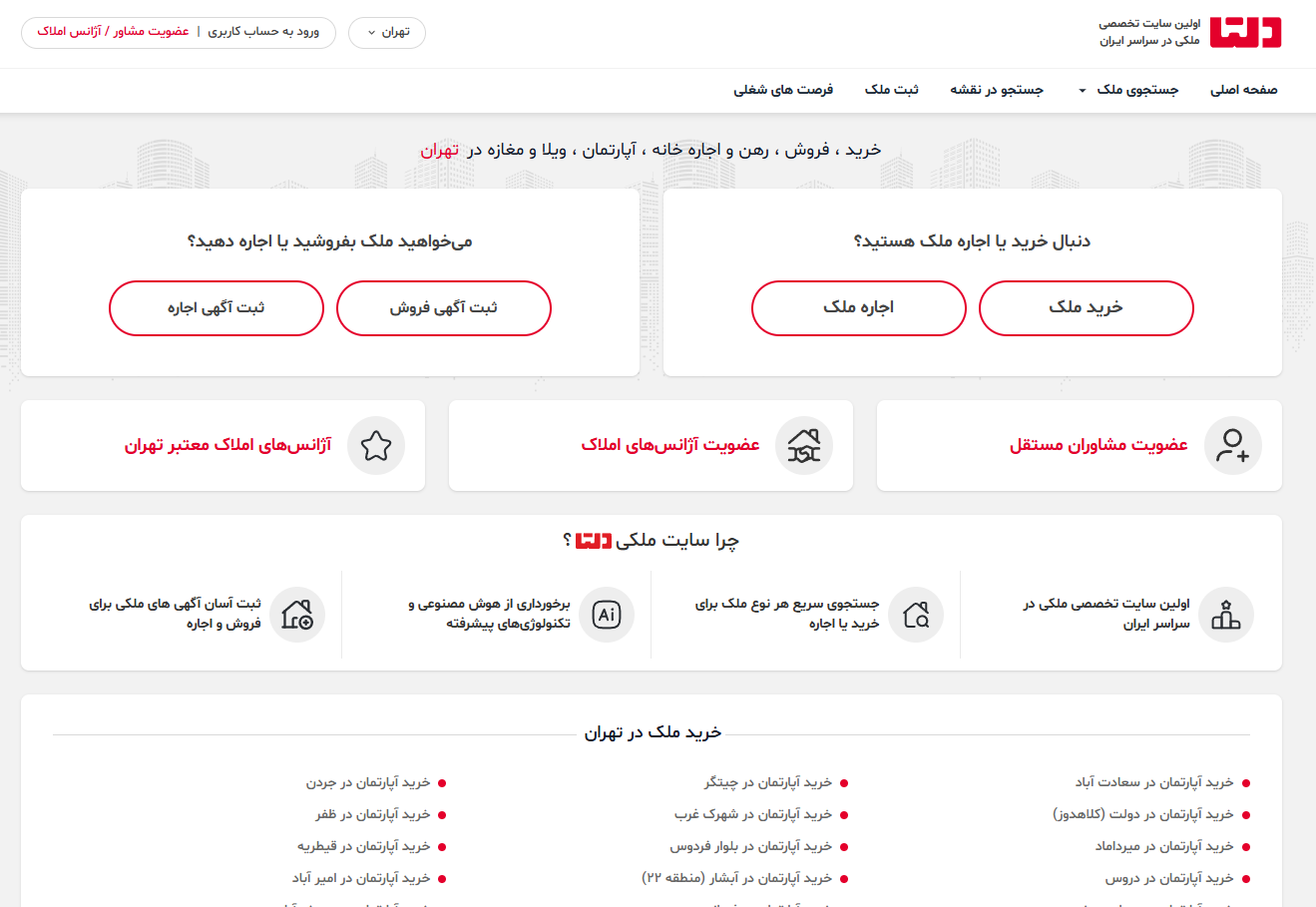
Task: Select the star icon for trusted agencies
Action: tap(376, 446)
